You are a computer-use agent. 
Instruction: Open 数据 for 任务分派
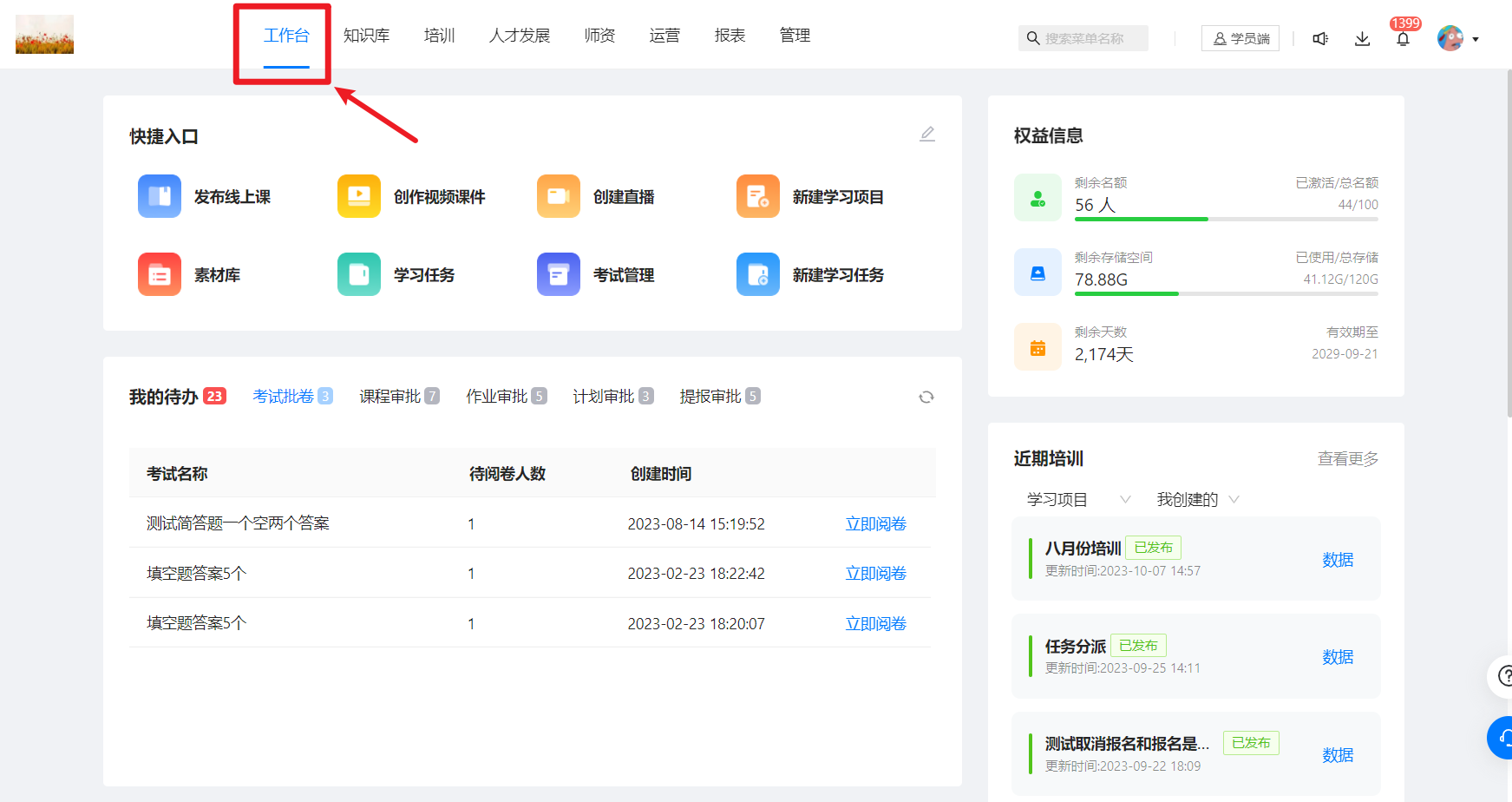1338,657
